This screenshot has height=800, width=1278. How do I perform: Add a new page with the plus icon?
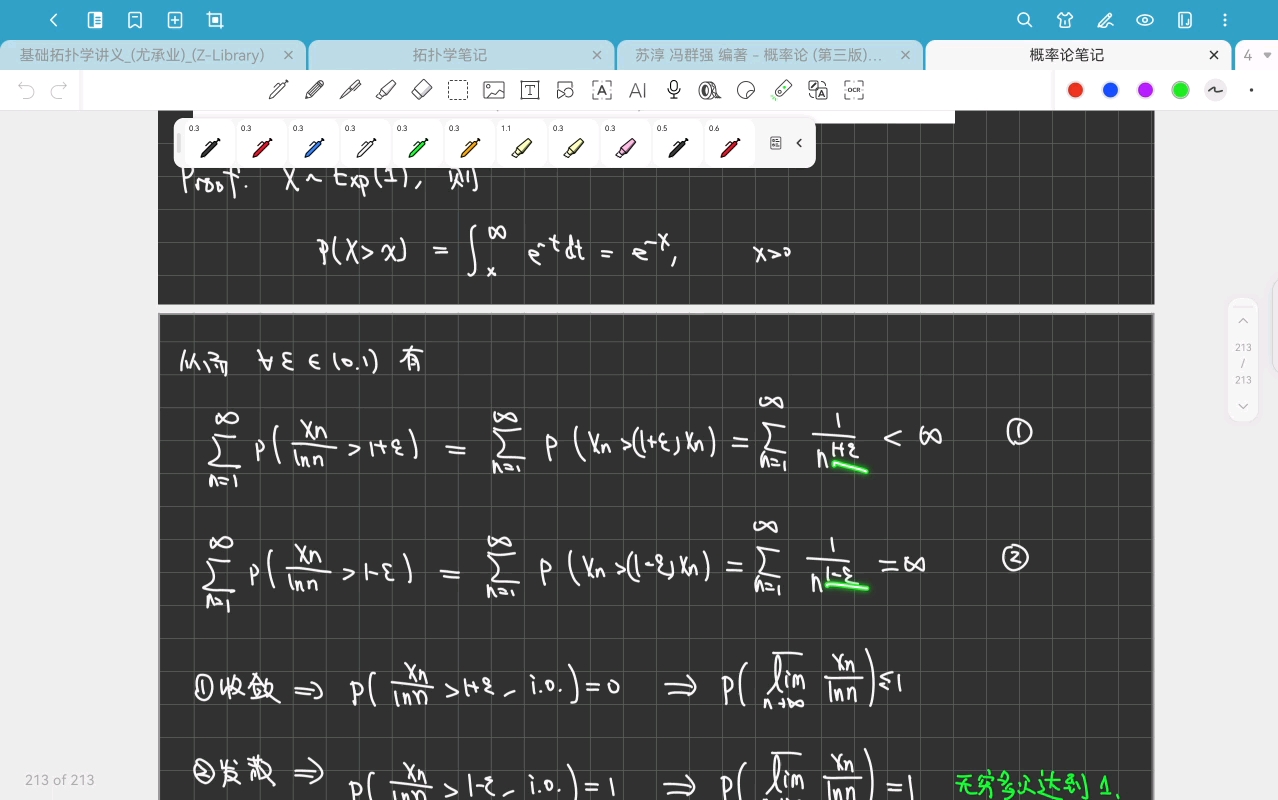pos(175,20)
